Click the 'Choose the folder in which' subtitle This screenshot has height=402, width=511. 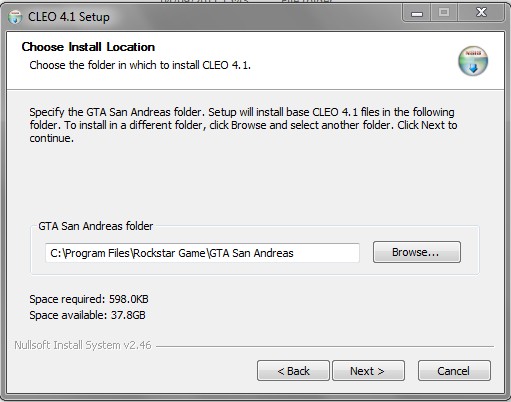click(x=140, y=65)
